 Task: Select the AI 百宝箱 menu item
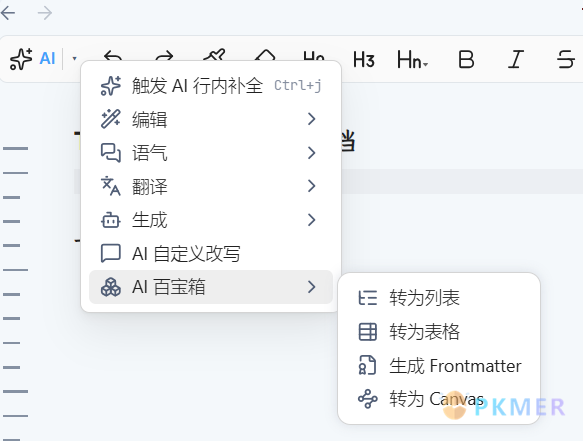(x=211, y=287)
